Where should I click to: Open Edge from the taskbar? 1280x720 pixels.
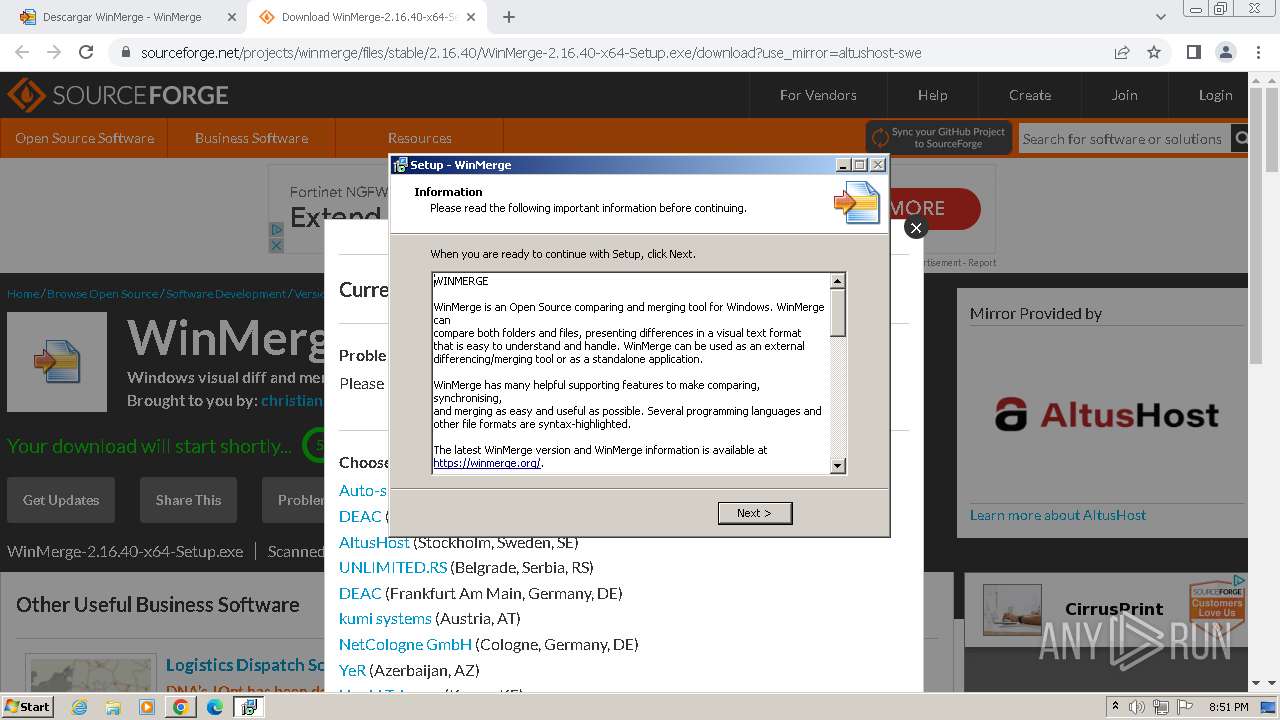point(215,707)
